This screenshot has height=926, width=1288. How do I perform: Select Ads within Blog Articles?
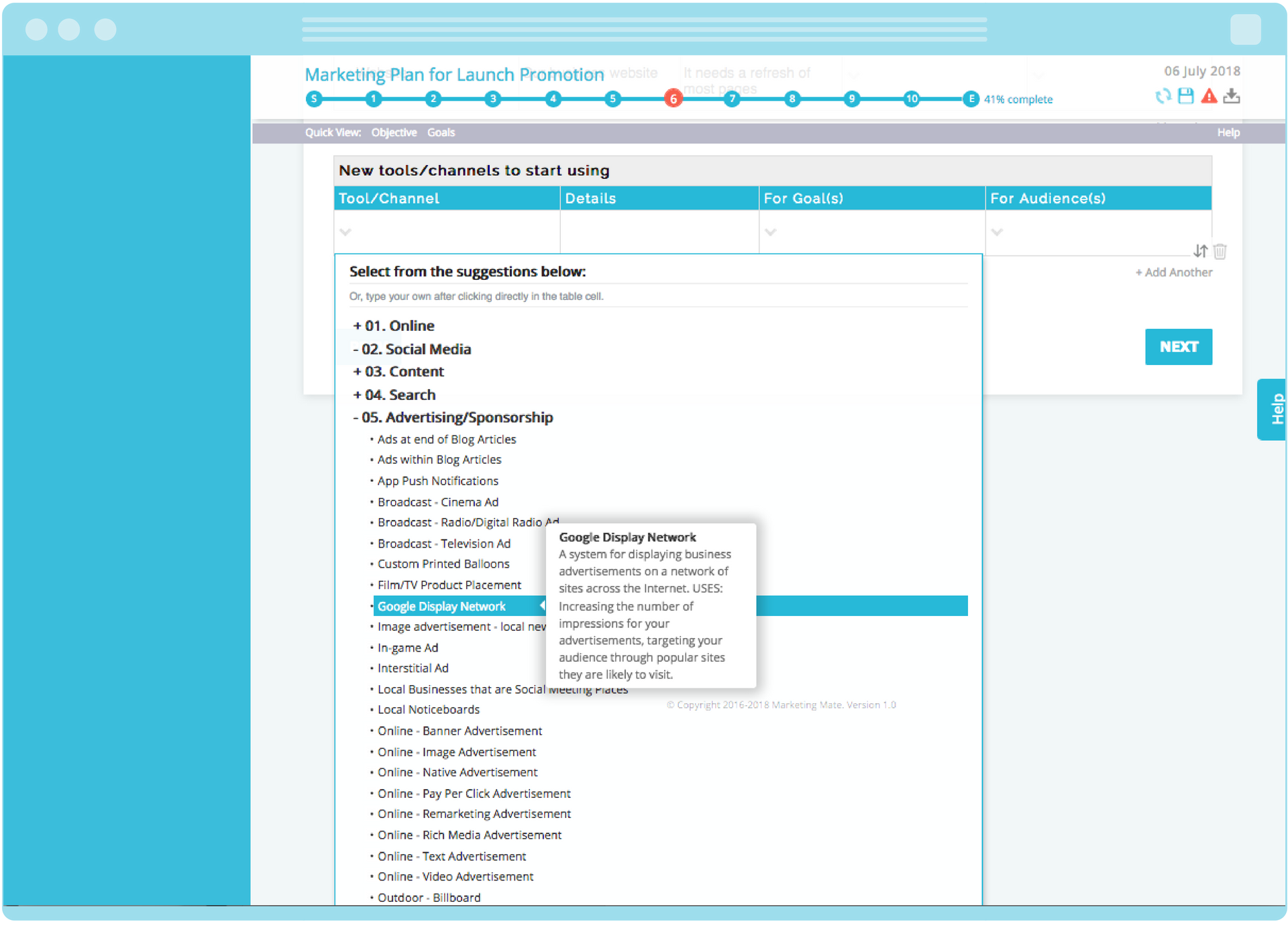coord(439,460)
